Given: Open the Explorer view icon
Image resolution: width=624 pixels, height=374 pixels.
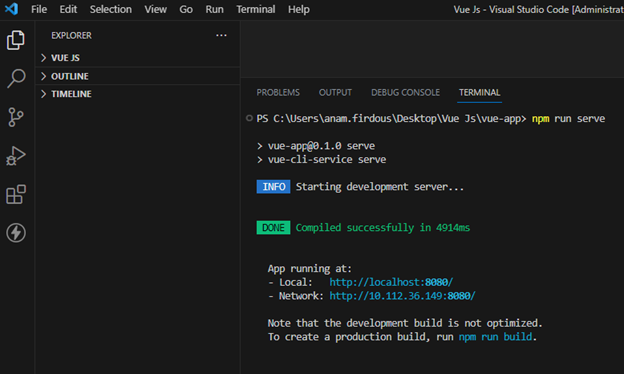Looking at the screenshot, I should [16, 40].
